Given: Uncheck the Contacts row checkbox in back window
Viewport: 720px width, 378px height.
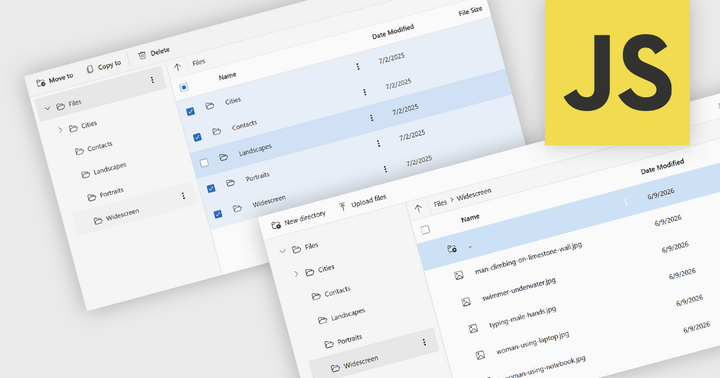Looking at the screenshot, I should click(197, 137).
